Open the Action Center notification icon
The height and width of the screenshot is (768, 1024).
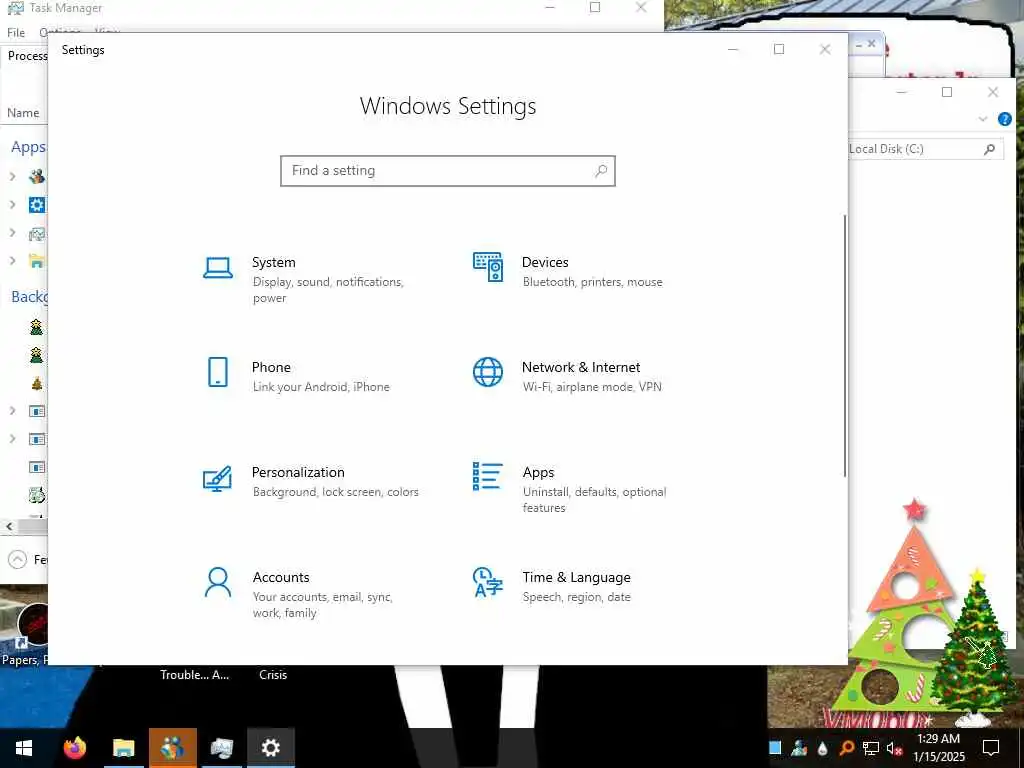pyautogui.click(x=991, y=748)
